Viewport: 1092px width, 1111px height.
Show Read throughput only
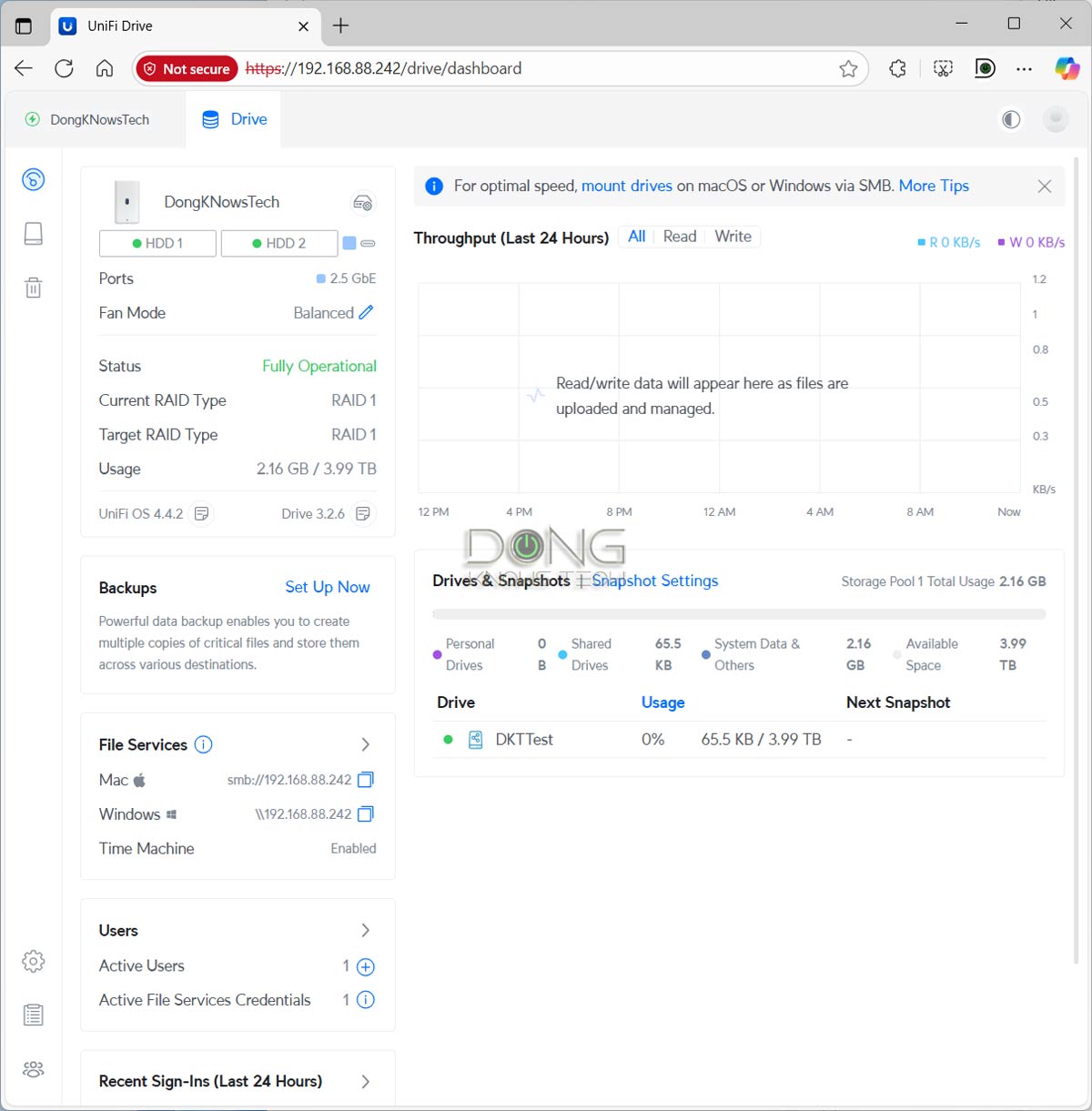coord(680,237)
